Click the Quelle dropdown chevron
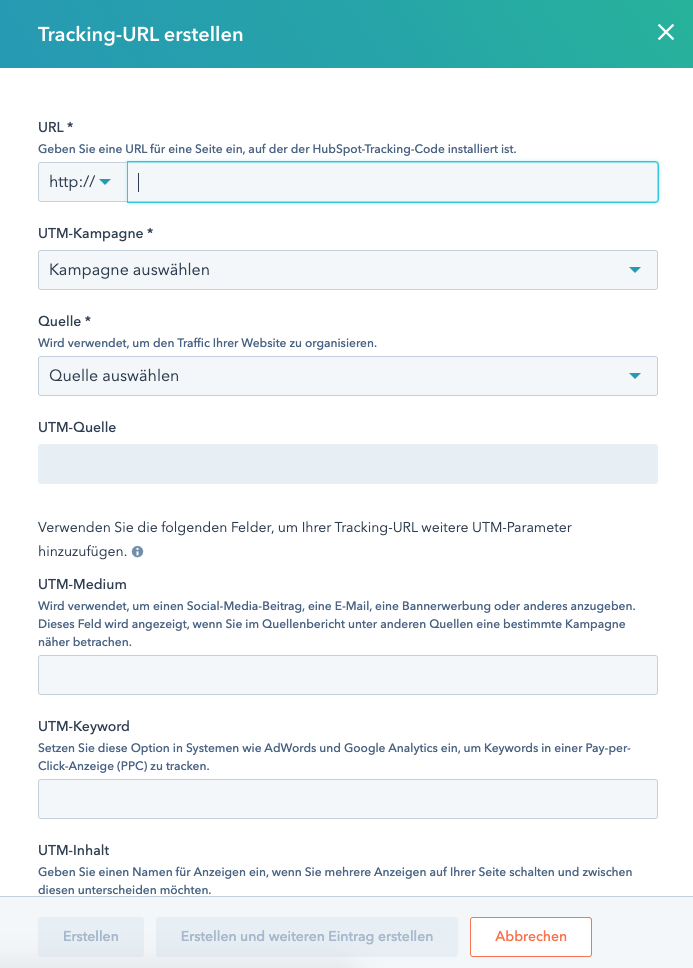The image size is (693, 968). [634, 376]
